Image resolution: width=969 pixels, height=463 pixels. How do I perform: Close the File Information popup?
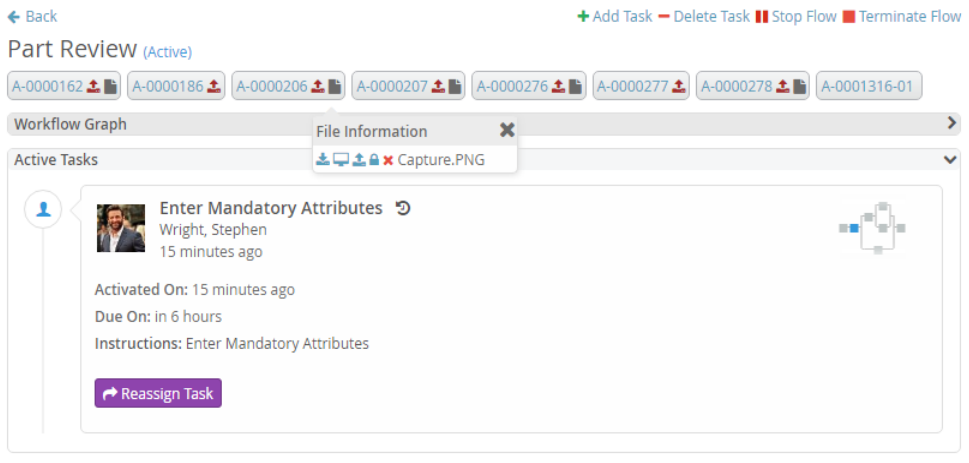tap(507, 130)
